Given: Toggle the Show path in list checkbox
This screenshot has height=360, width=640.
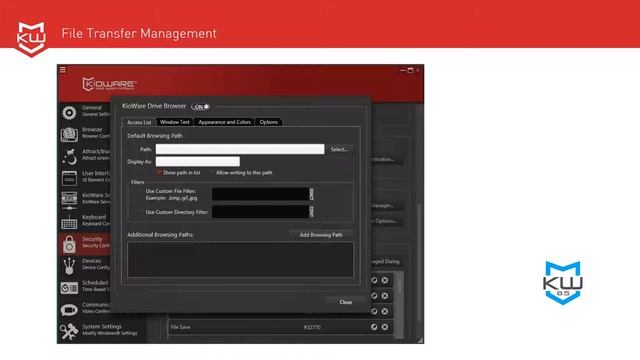Looking at the screenshot, I should [x=159, y=173].
